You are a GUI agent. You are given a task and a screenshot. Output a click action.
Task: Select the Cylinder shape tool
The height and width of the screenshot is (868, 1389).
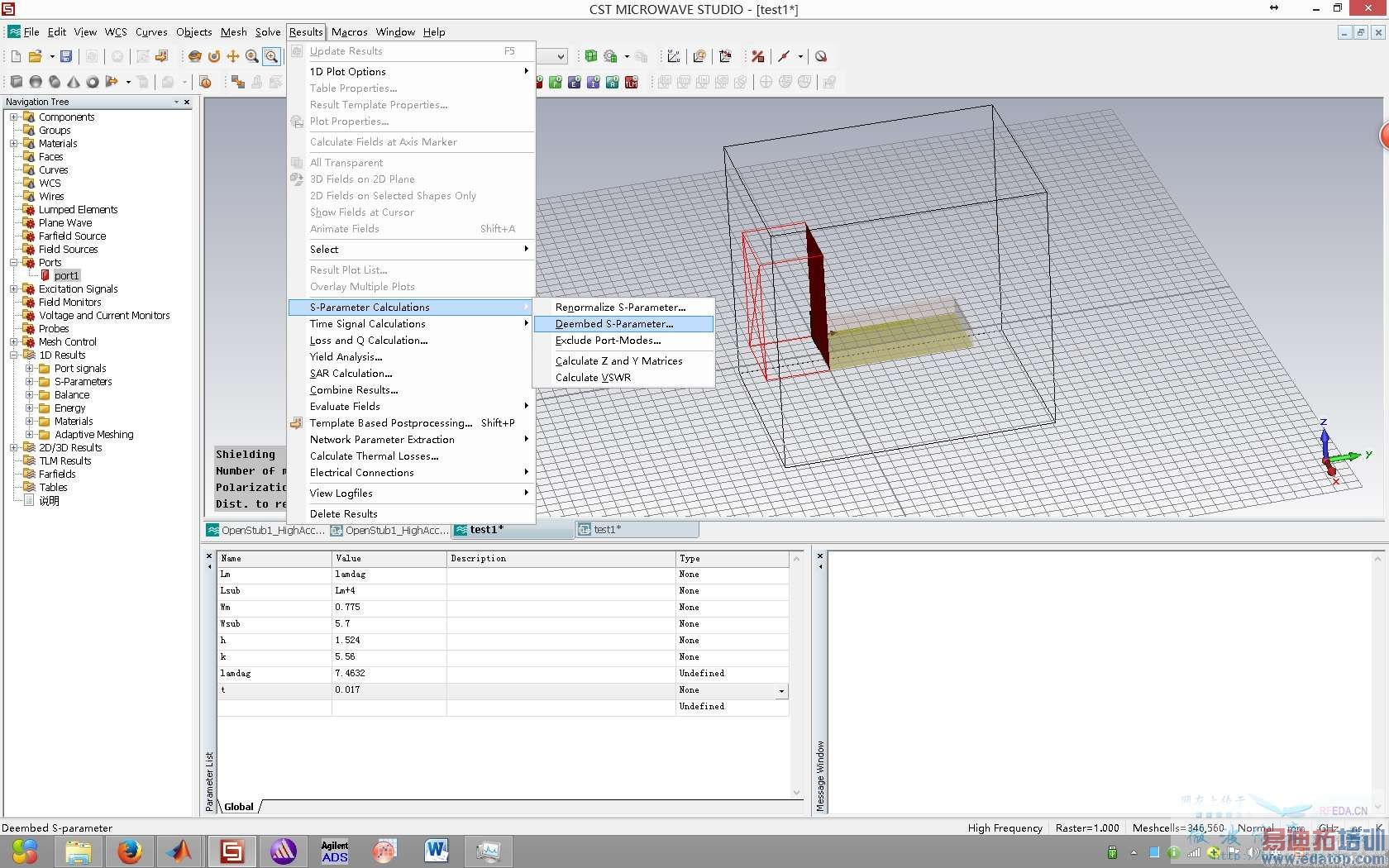(55, 82)
